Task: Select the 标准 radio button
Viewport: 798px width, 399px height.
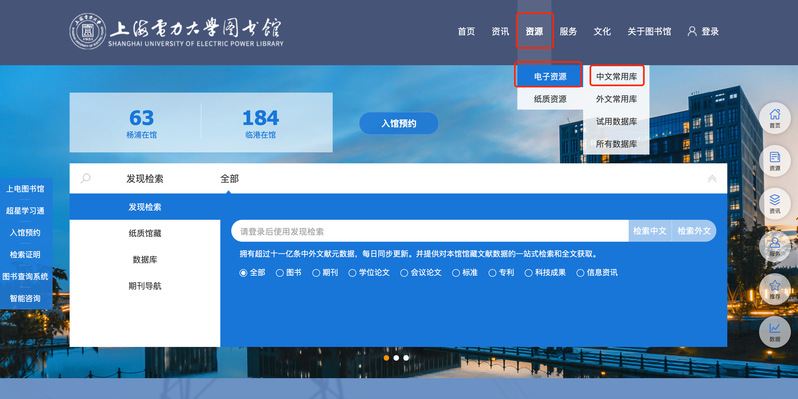Action: [x=456, y=273]
